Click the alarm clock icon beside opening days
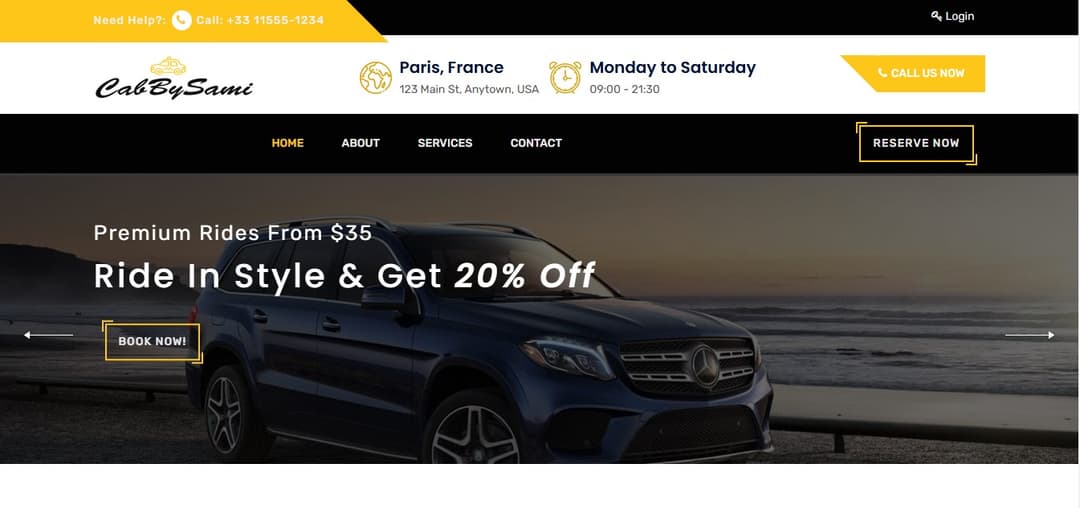The width and height of the screenshot is (1080, 508). 565,77
